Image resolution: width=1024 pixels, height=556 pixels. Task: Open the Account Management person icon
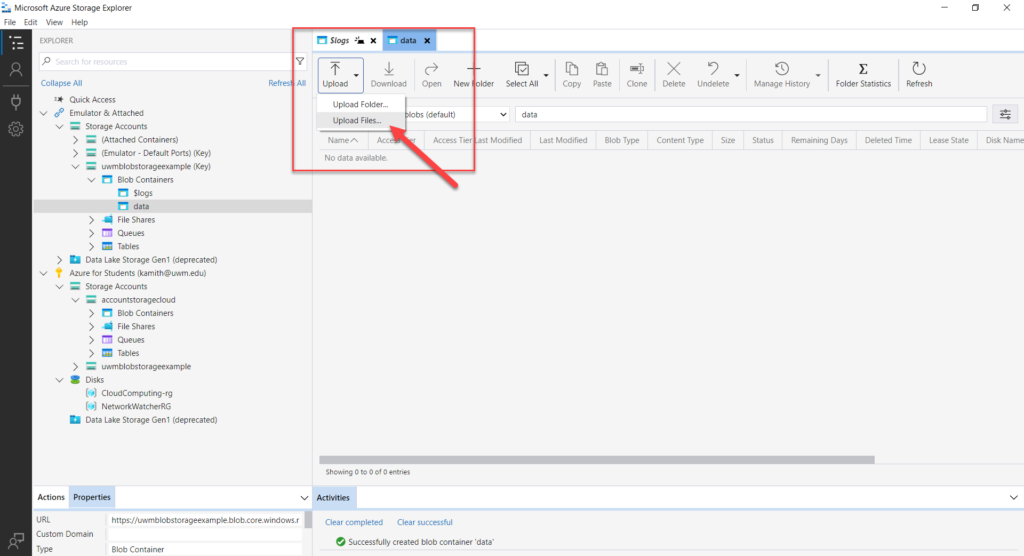(x=16, y=69)
